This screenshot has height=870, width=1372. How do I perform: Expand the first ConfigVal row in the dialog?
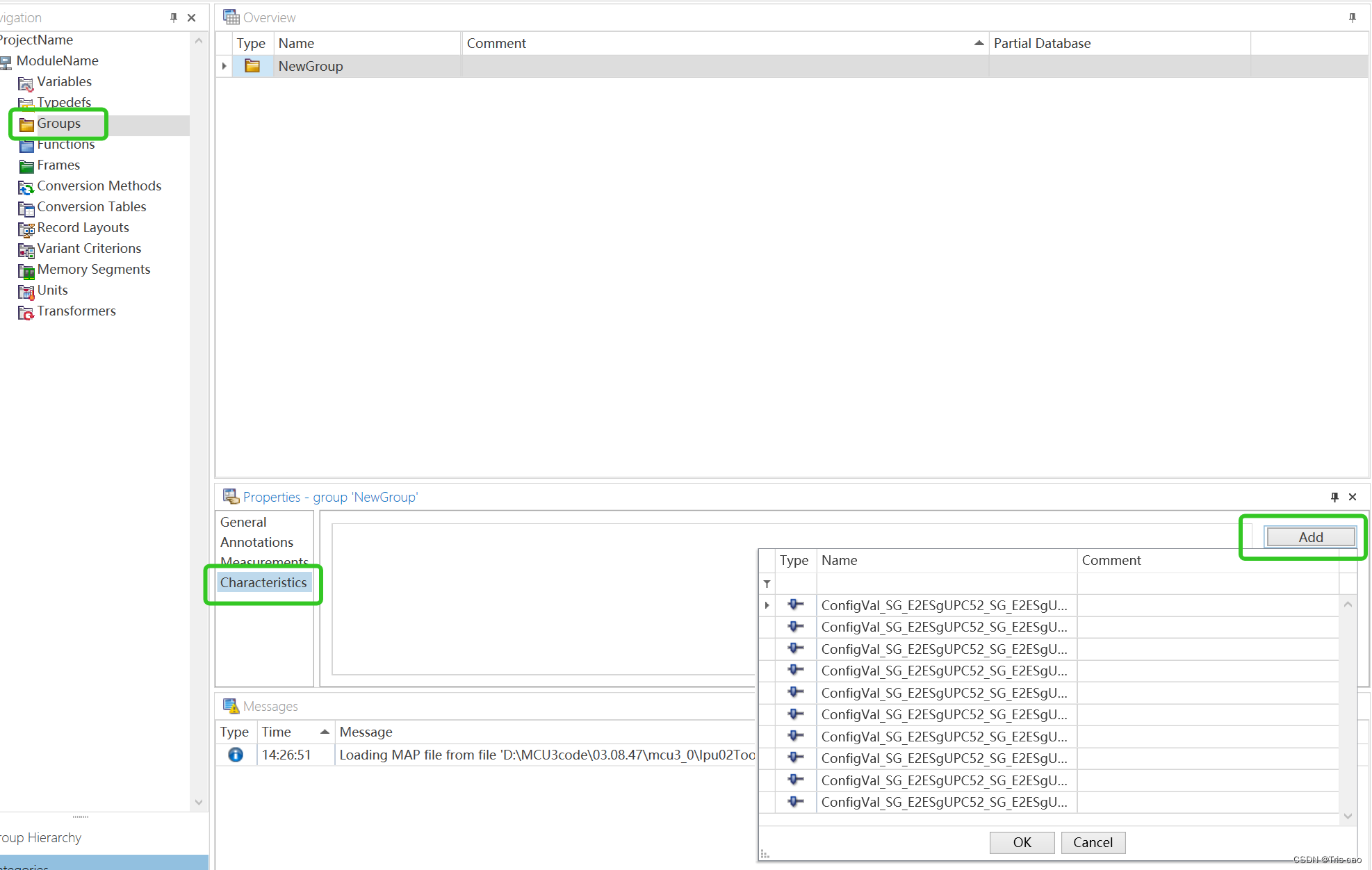[x=767, y=605]
